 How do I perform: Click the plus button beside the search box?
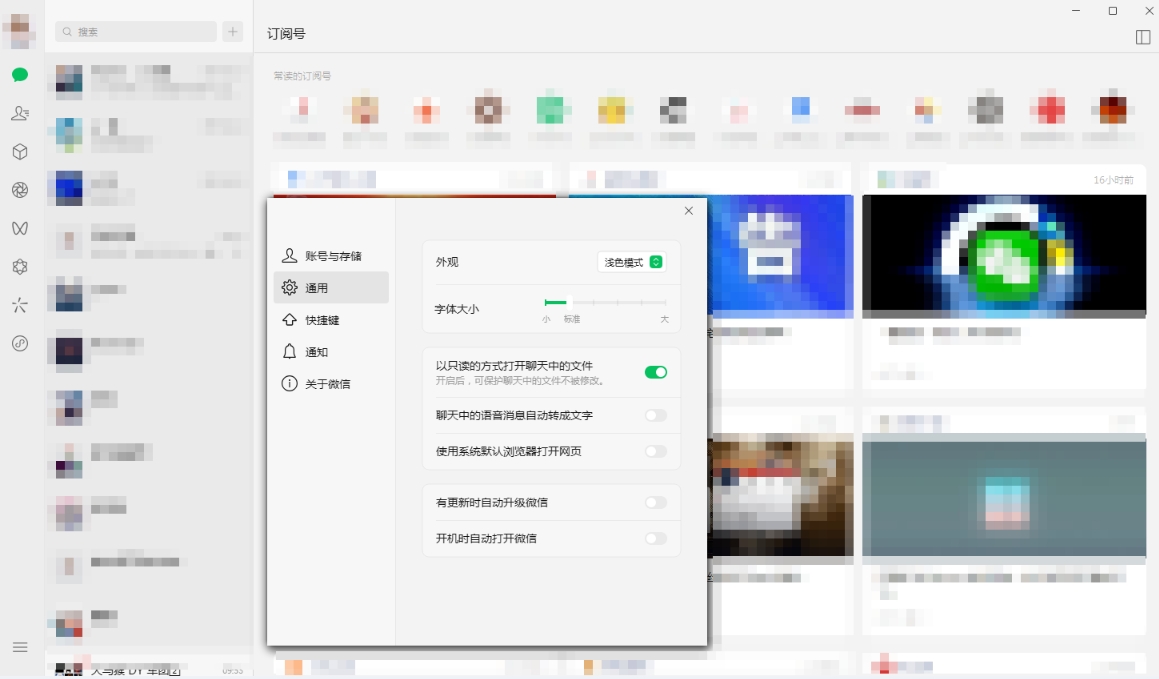point(233,31)
